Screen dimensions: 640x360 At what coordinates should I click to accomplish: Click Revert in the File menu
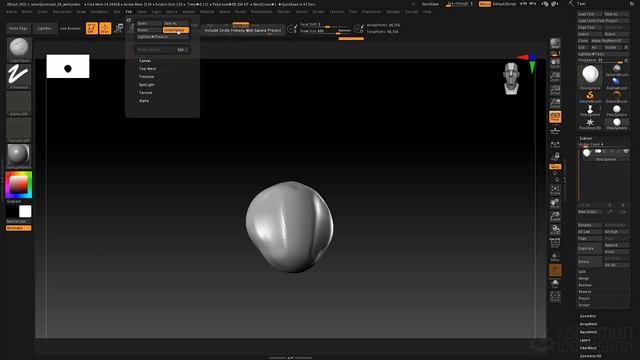click(x=149, y=30)
